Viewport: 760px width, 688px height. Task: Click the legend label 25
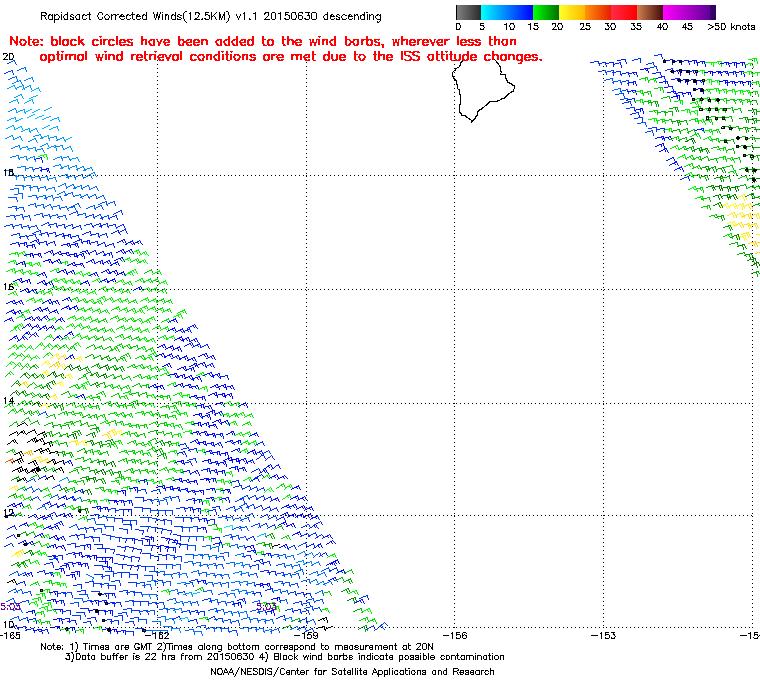tap(585, 27)
